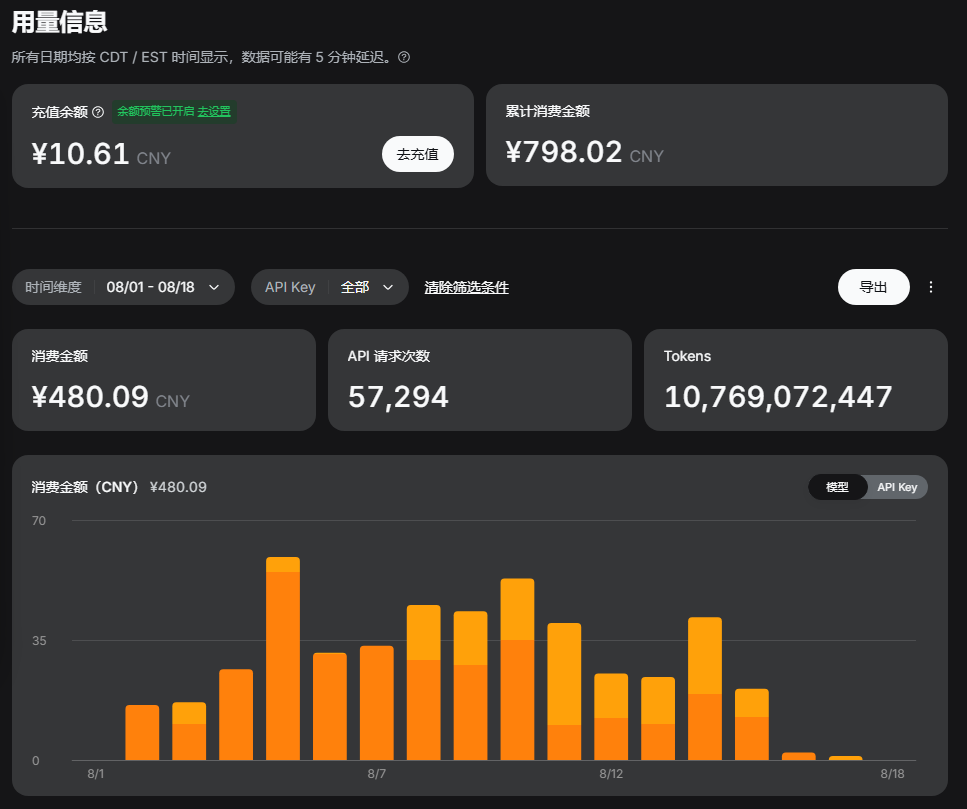The image size is (967, 809).
Task: Select the ¥480.09 amount in the 消费金额 card
Action: coord(90,396)
